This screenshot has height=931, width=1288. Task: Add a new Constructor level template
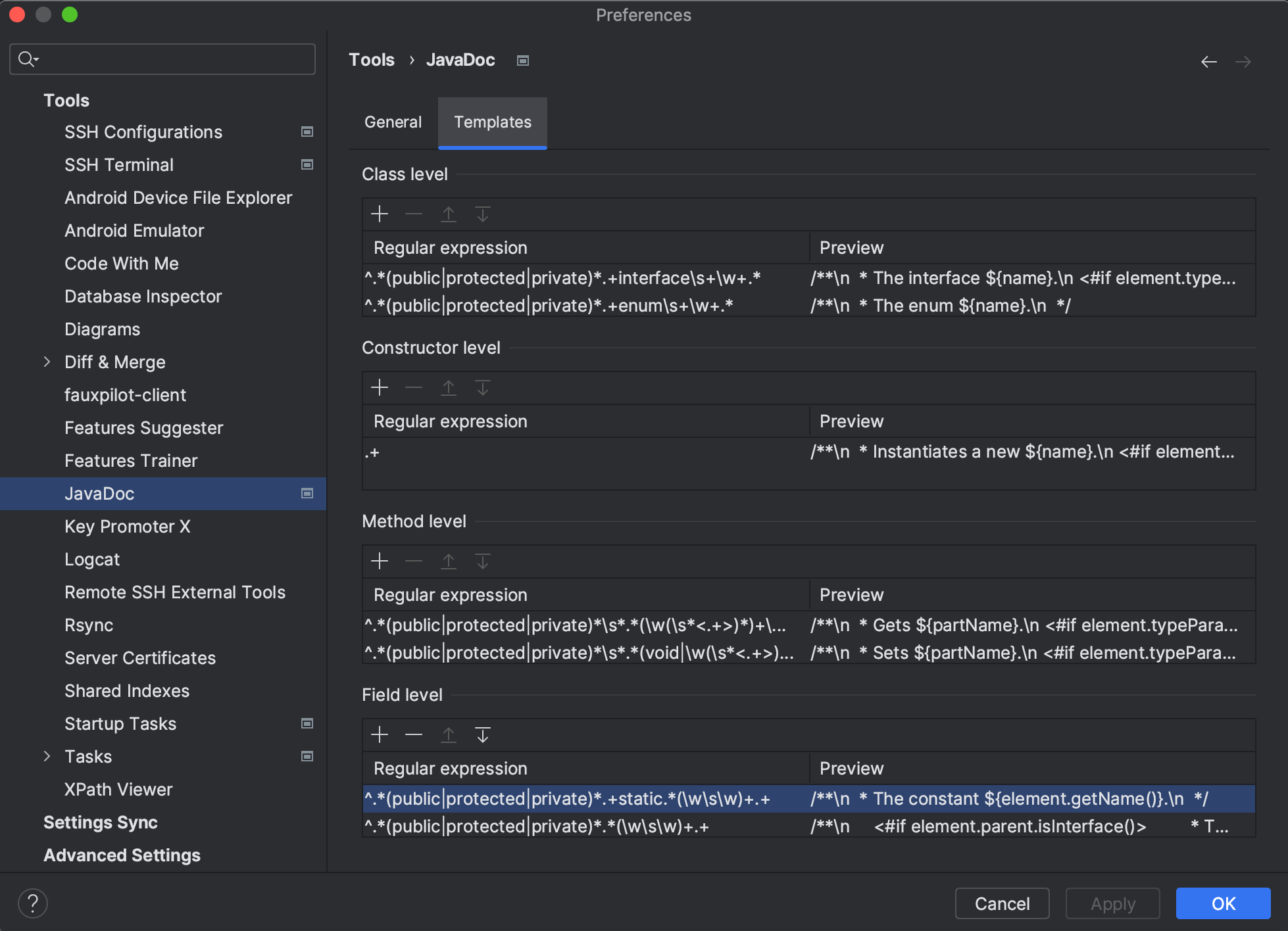click(380, 388)
